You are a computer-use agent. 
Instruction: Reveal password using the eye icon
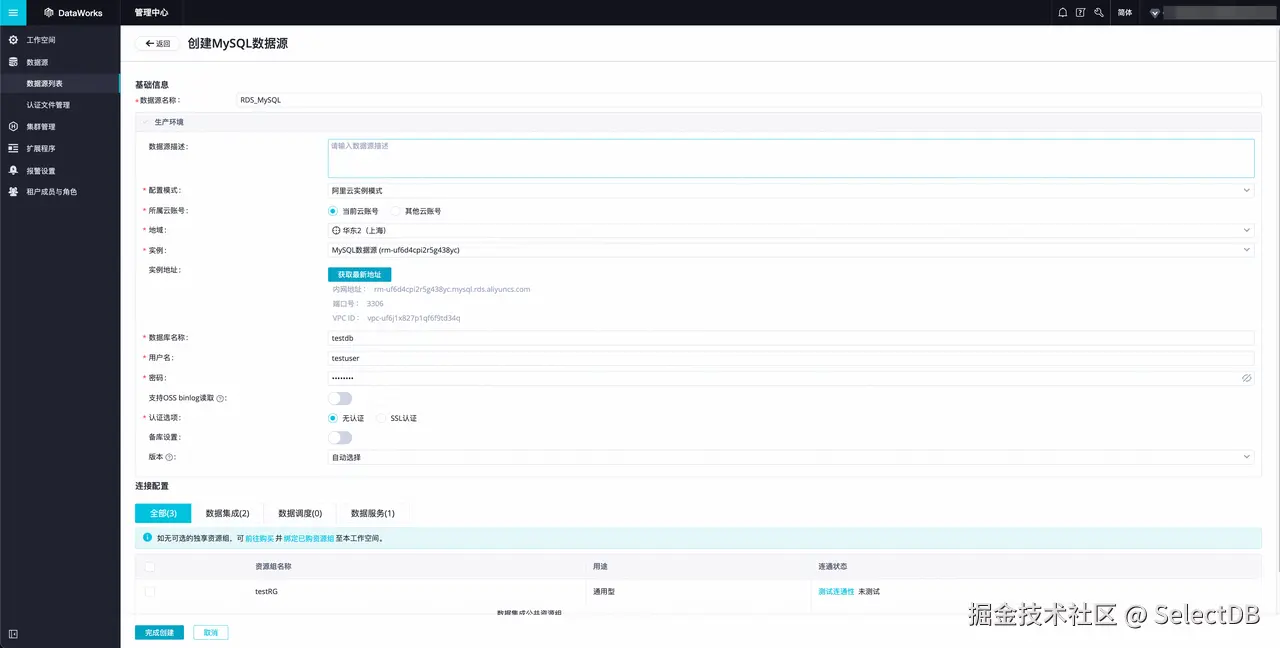1246,377
